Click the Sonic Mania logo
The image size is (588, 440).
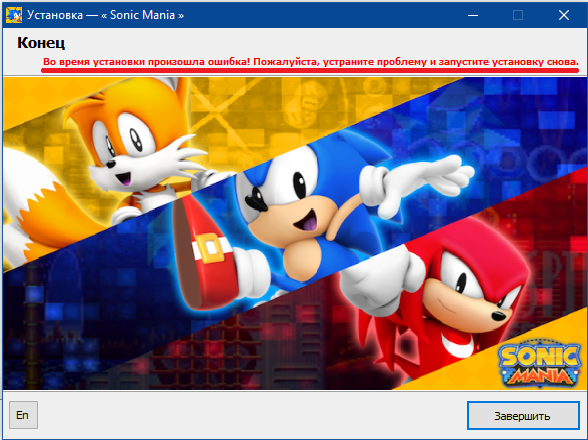540,365
